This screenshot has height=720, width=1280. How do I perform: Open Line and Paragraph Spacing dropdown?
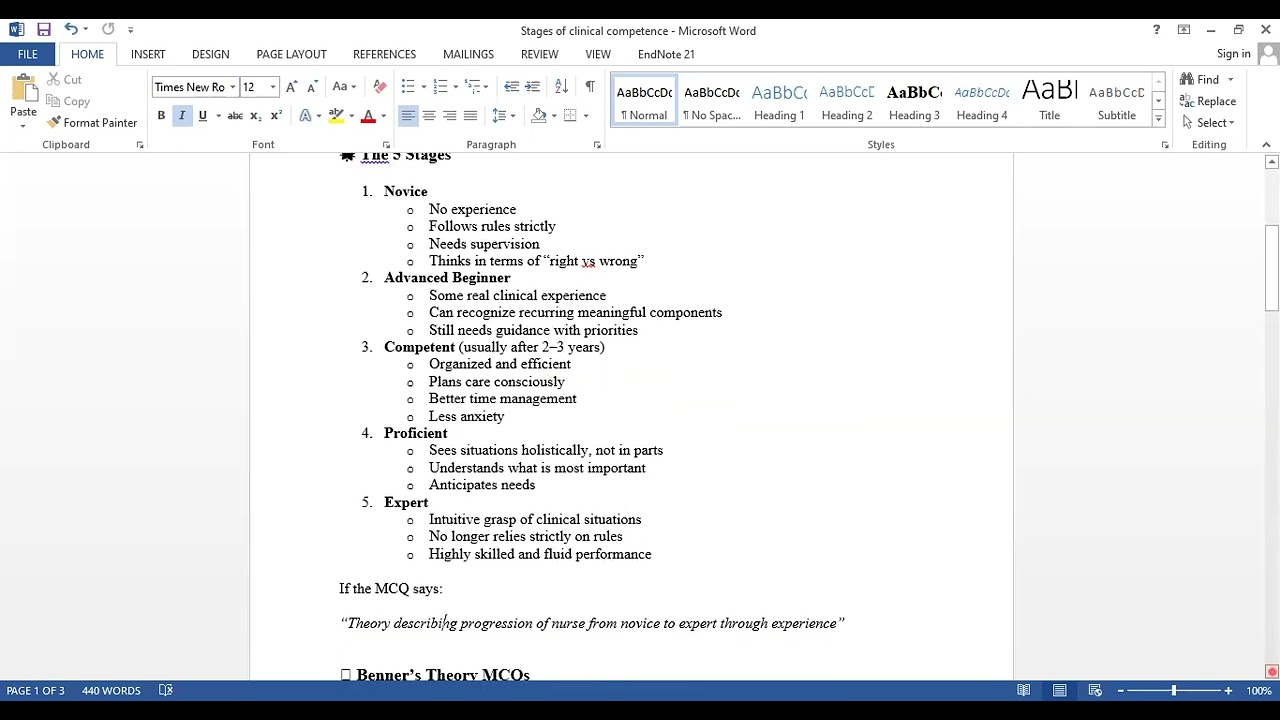coord(503,116)
